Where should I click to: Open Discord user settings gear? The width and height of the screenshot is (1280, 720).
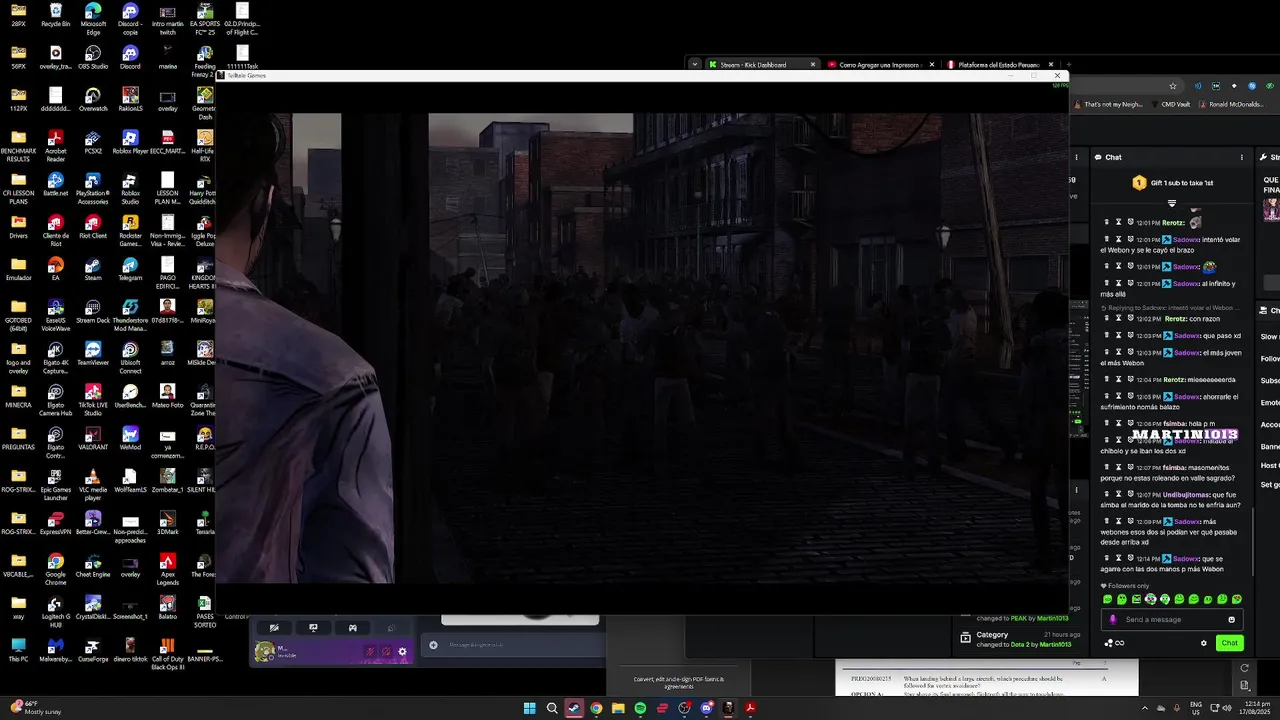point(402,651)
